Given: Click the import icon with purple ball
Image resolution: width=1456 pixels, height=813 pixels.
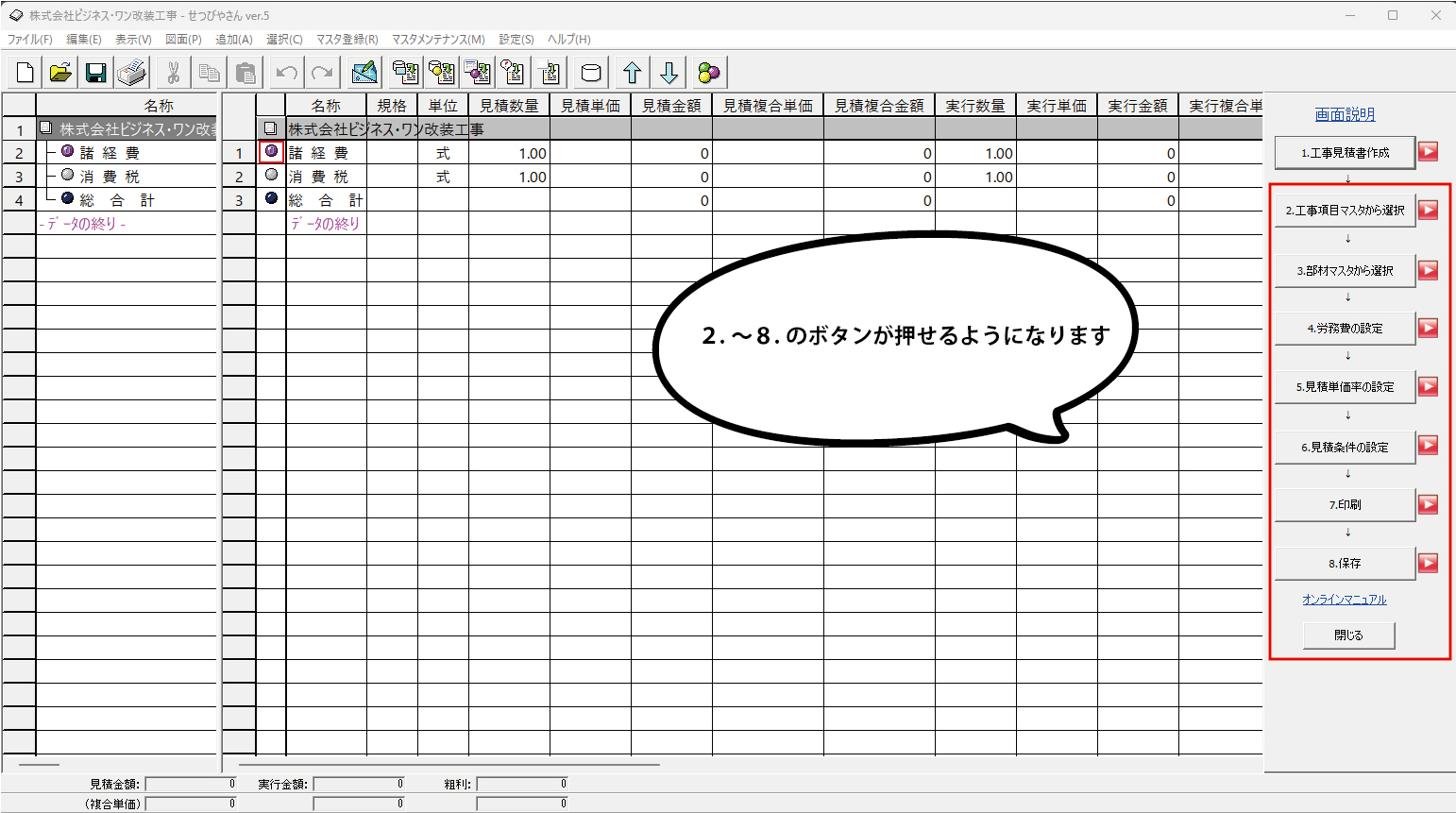Looking at the screenshot, I should pyautogui.click(x=478, y=73).
